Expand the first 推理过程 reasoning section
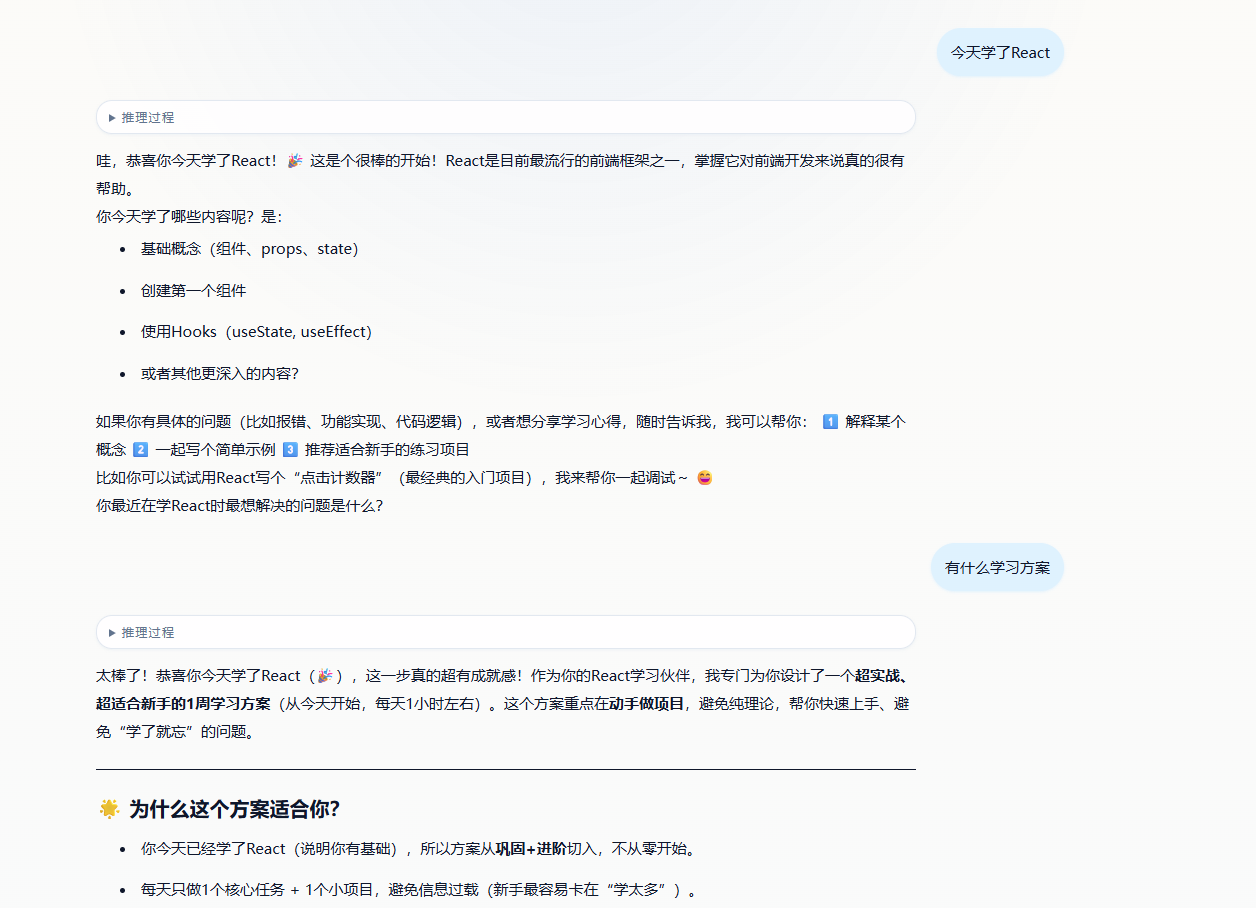 point(505,117)
